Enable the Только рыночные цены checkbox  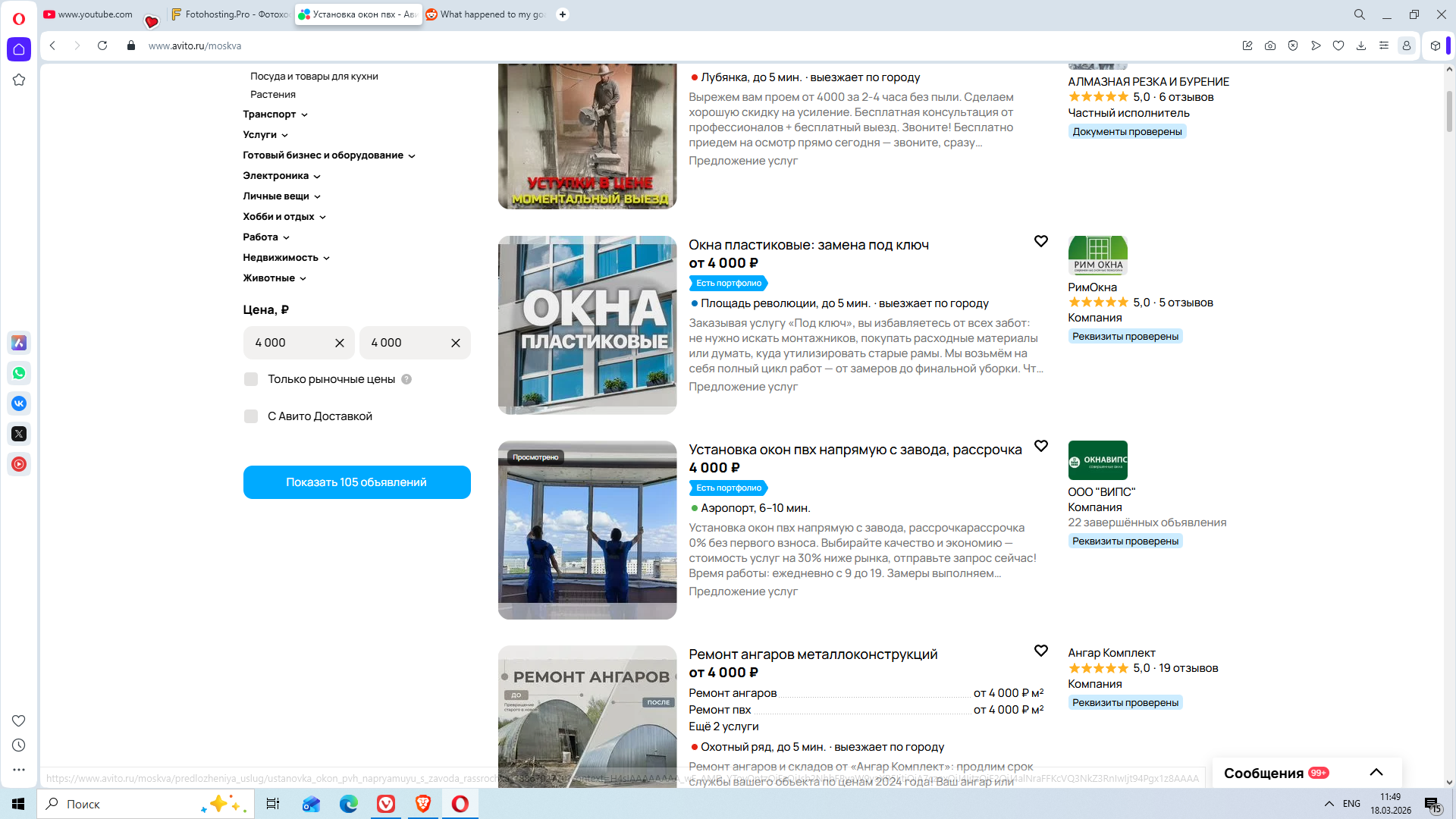(251, 379)
